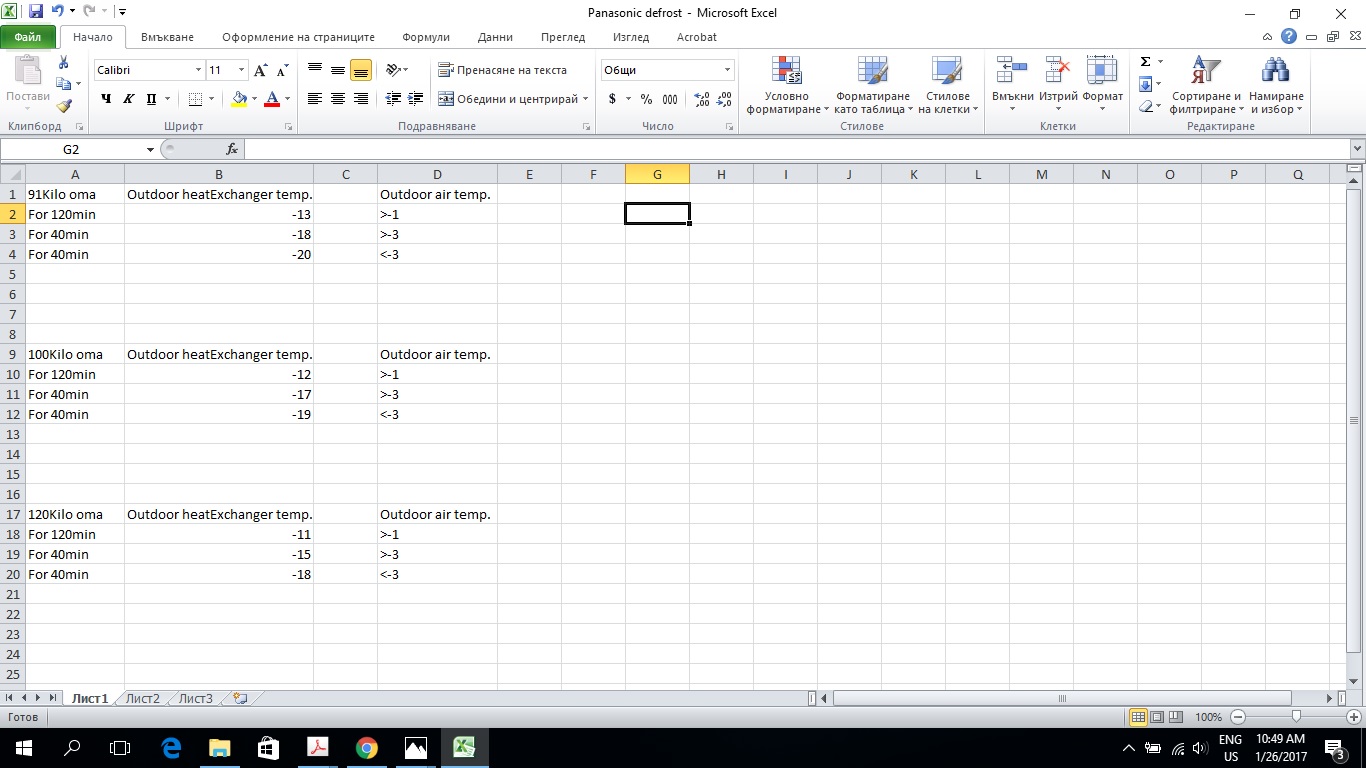
Task: Open the Name Box dropdown arrow
Action: (150, 149)
